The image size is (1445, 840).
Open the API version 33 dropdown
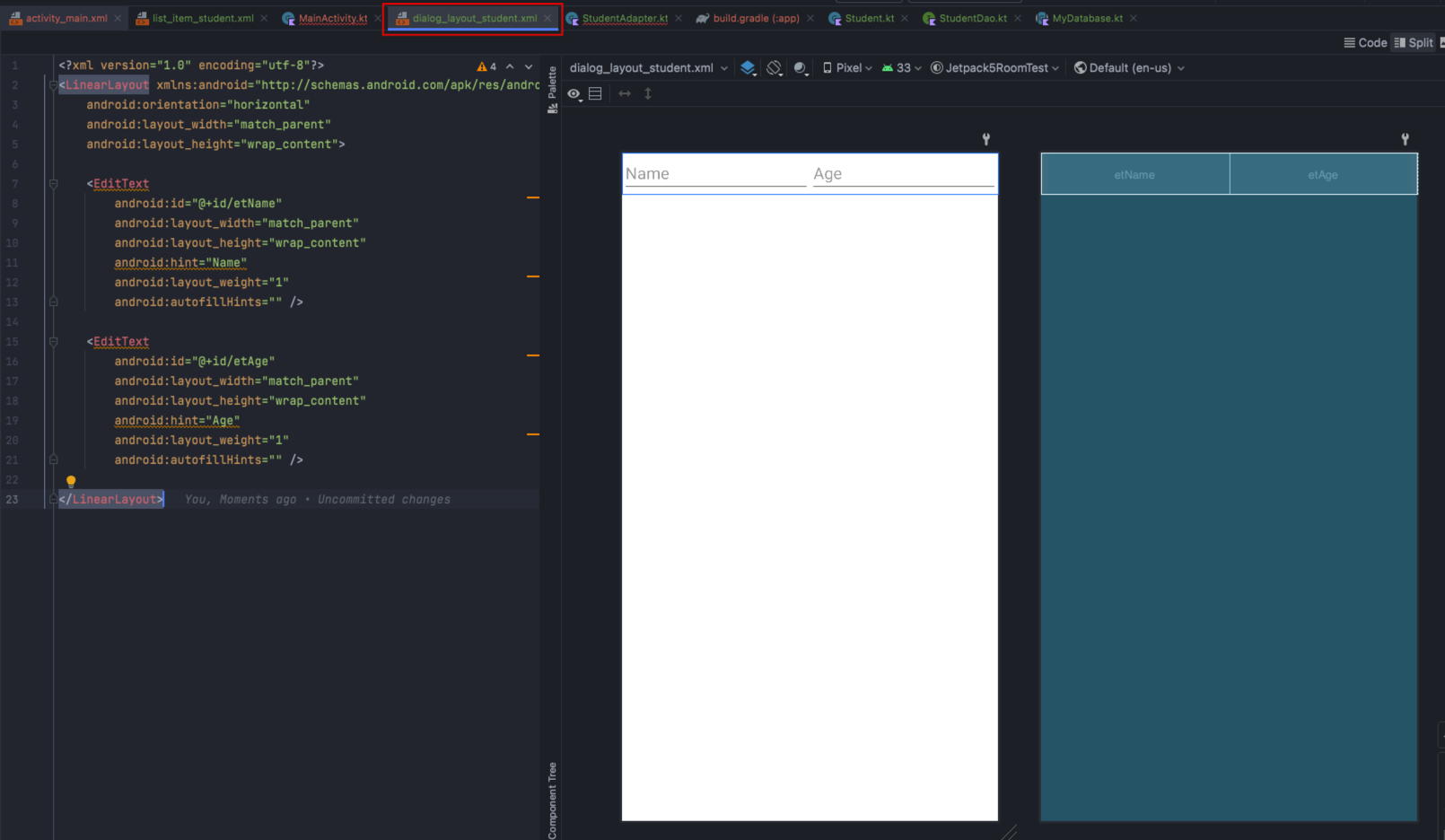pos(901,68)
